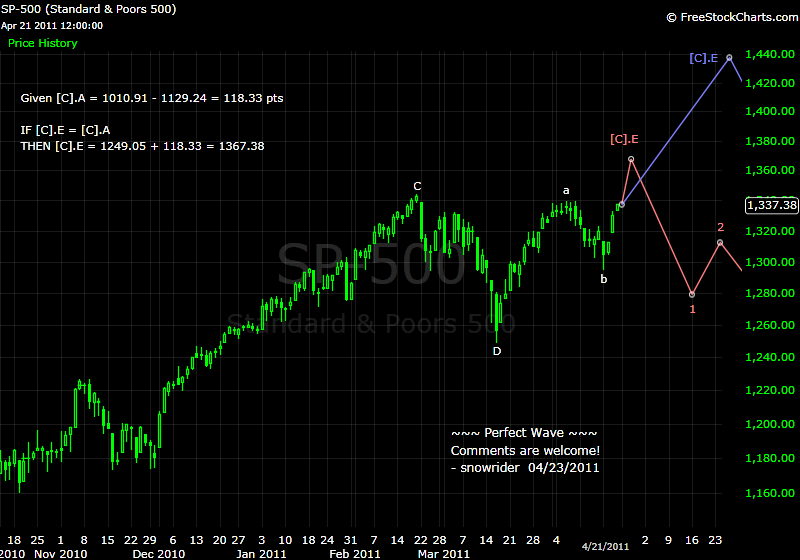800x560 pixels.
Task: Click the date axis label 29
Action: 149,540
